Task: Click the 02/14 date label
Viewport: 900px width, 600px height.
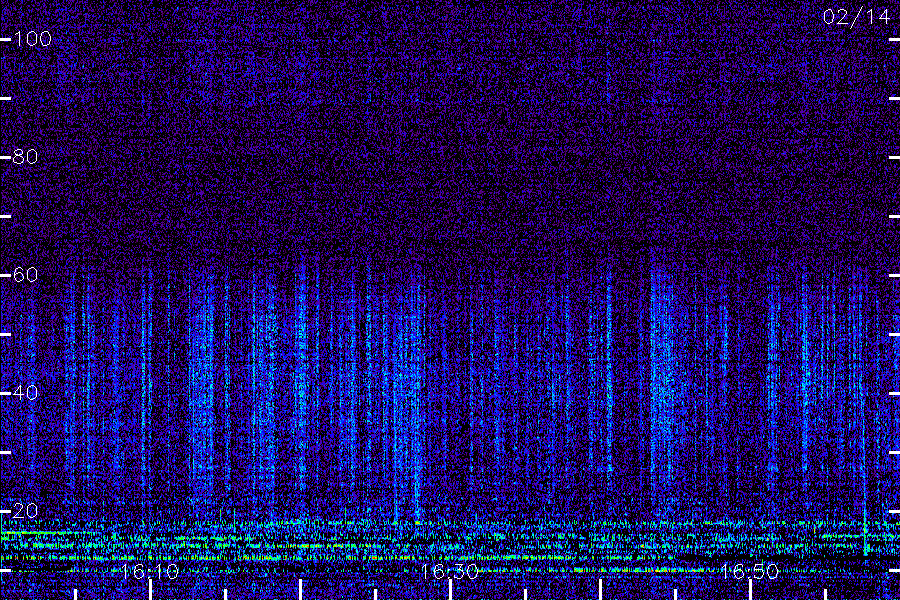Action: (856, 17)
